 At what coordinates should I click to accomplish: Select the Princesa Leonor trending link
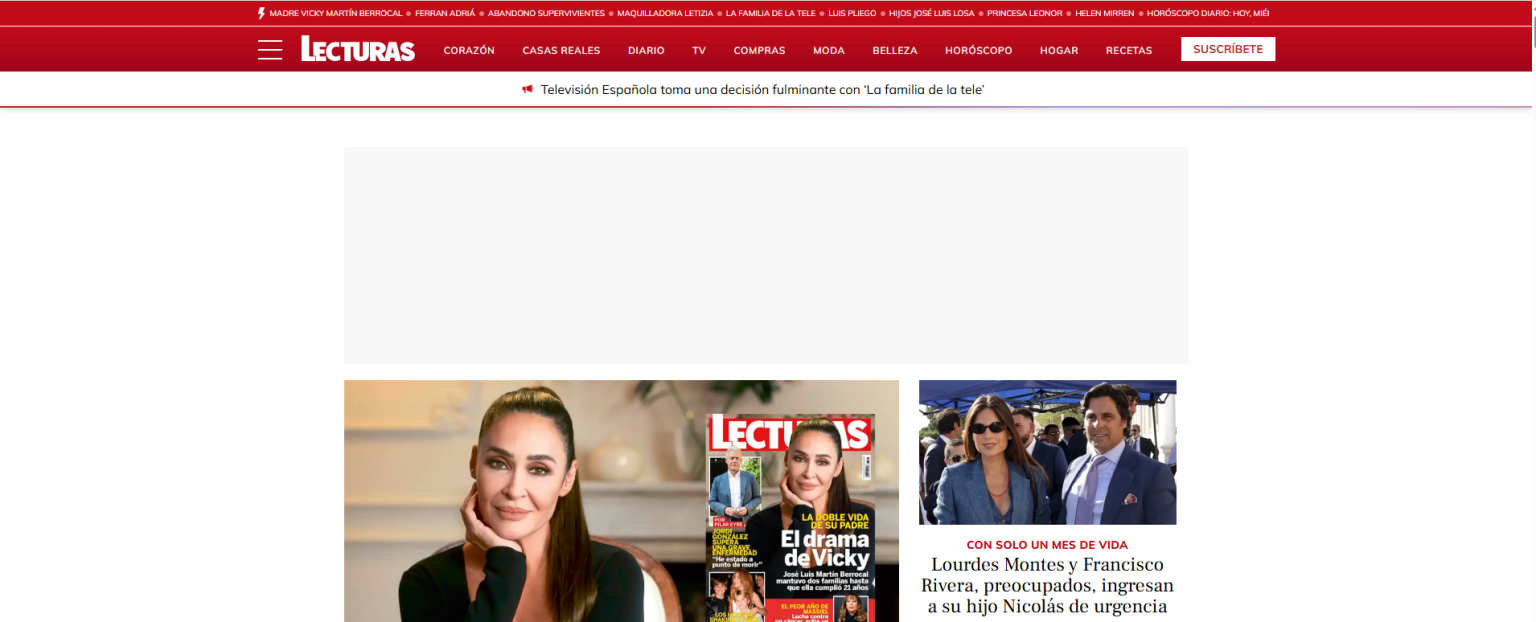click(1024, 13)
